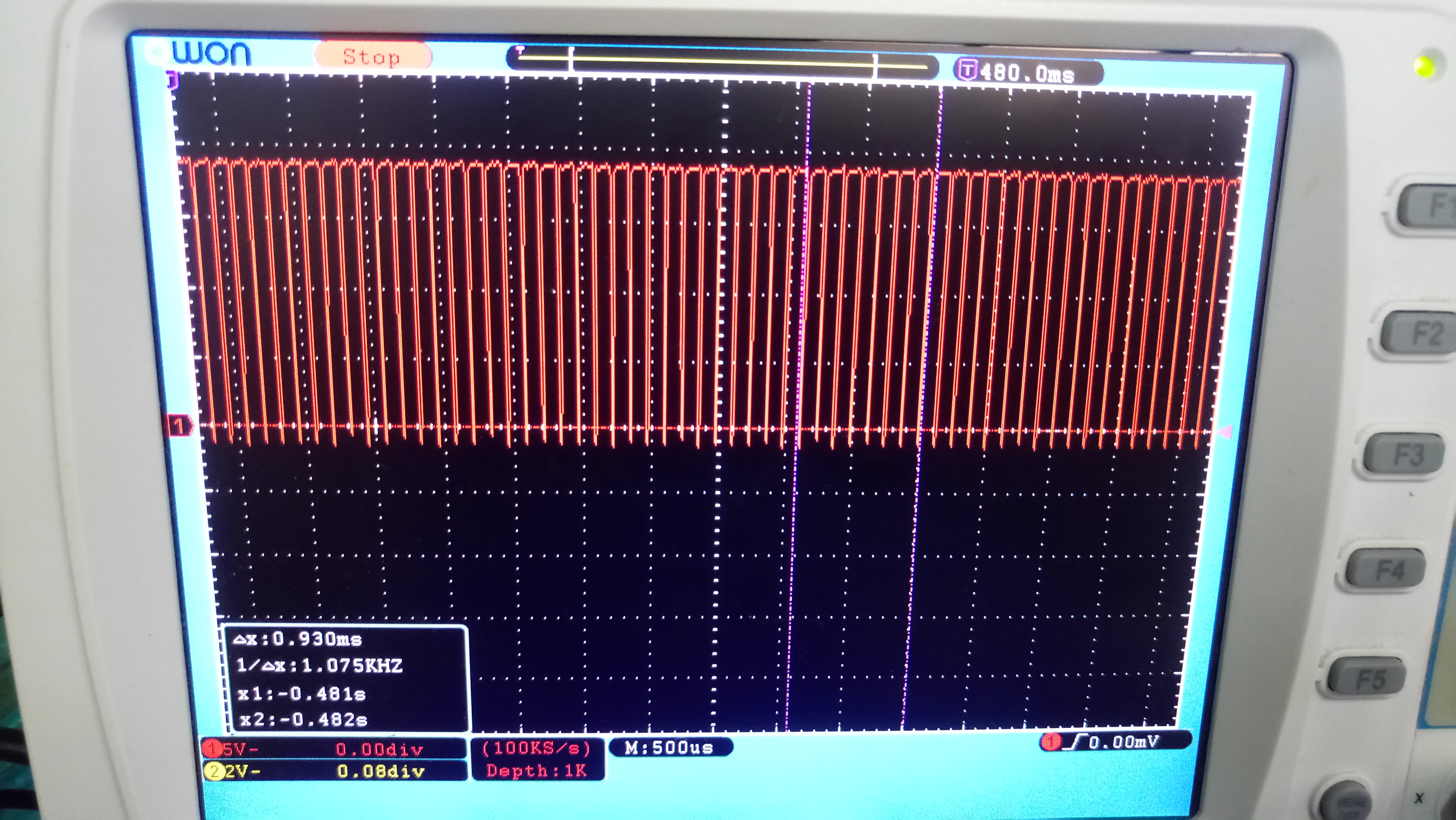Screen dimensions: 1456x820
Task: Click the x2:-0.482s cursor value
Action: [x=303, y=719]
